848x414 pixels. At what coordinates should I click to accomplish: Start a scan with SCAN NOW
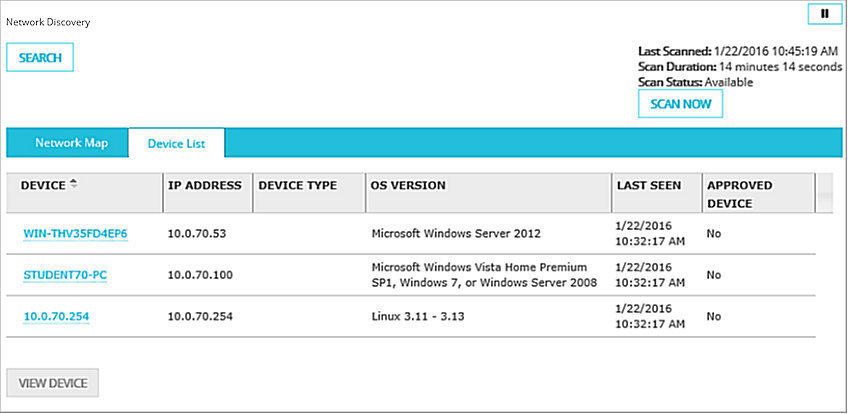[680, 104]
